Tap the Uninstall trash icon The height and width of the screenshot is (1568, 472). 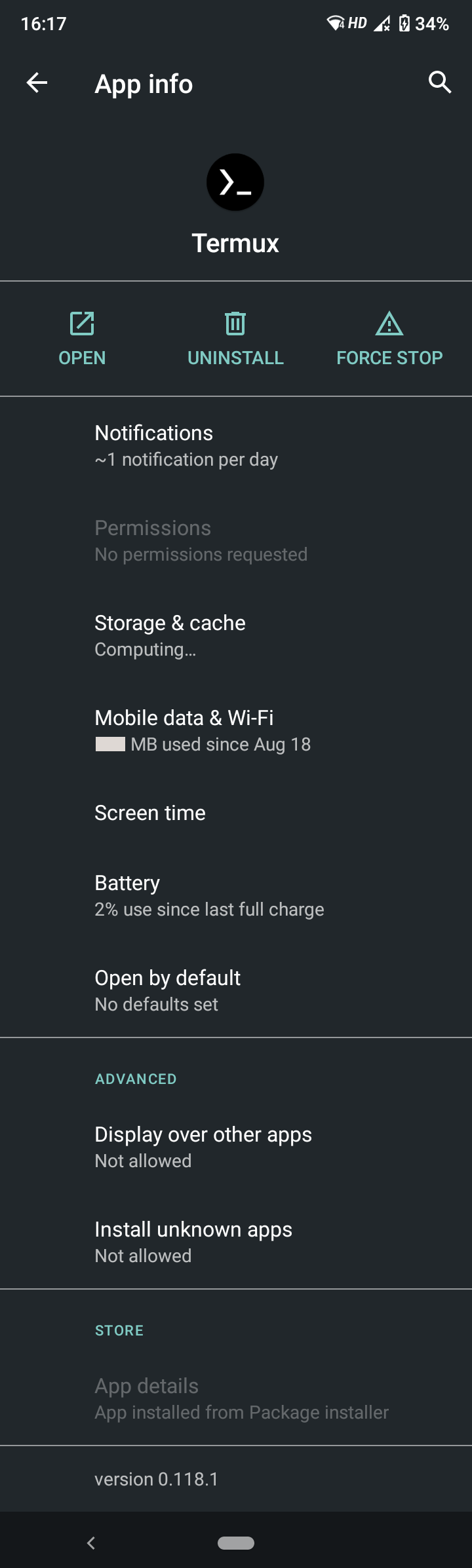235,324
